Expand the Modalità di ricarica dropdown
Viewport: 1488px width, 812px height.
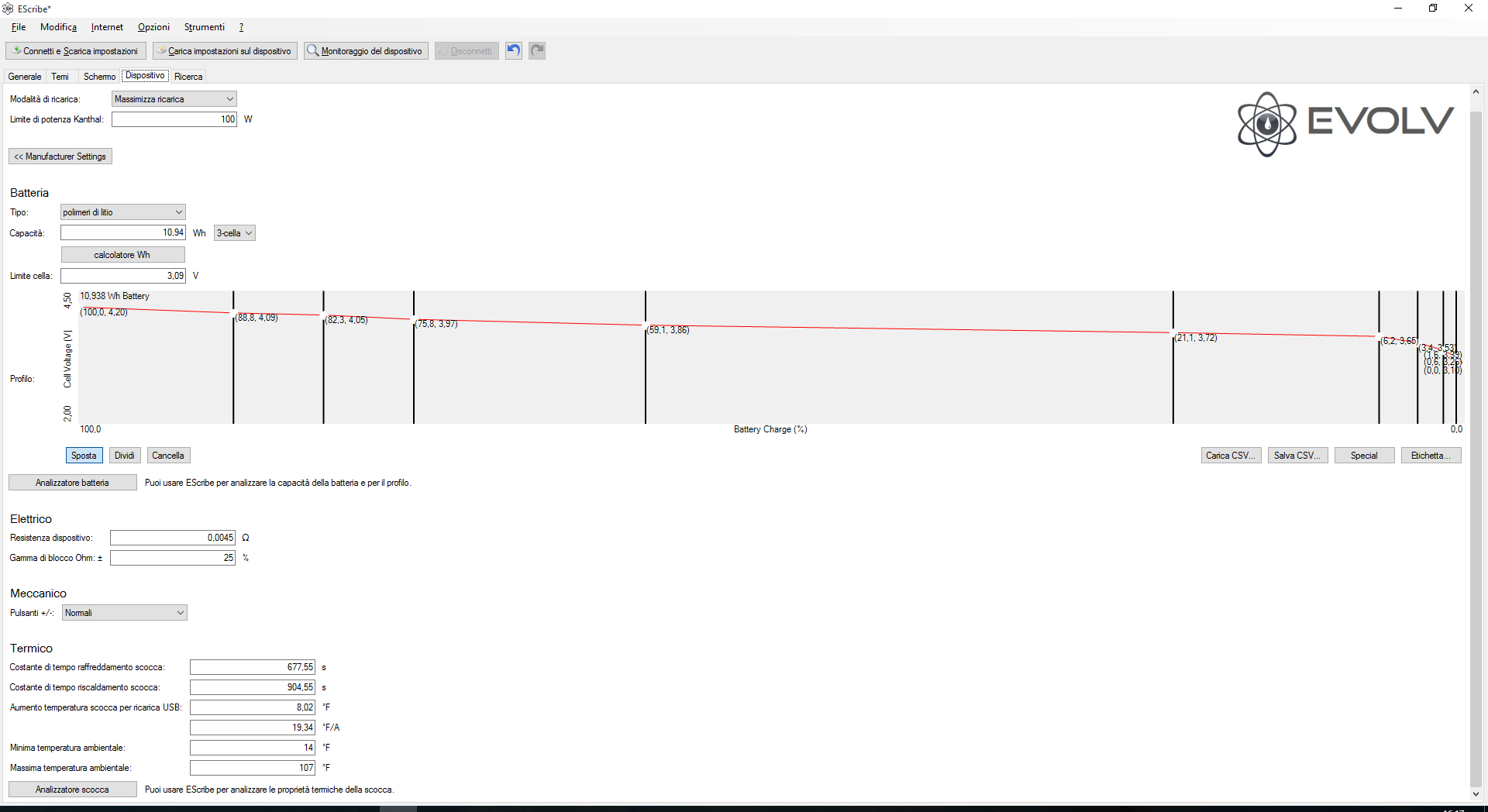tap(174, 99)
